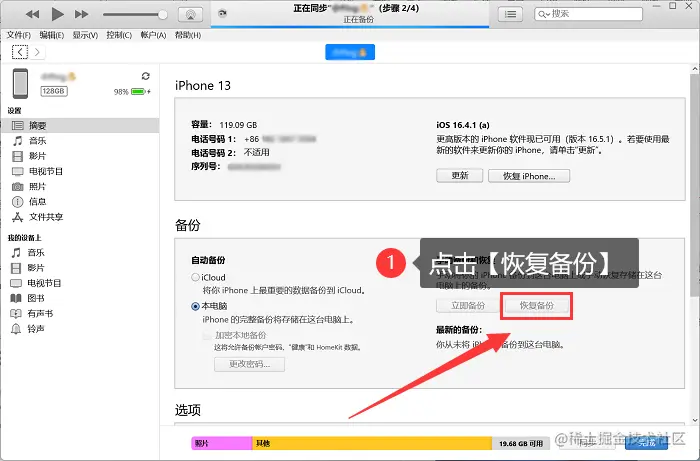Click the audiobook icon beside 有声书

(x=16, y=313)
